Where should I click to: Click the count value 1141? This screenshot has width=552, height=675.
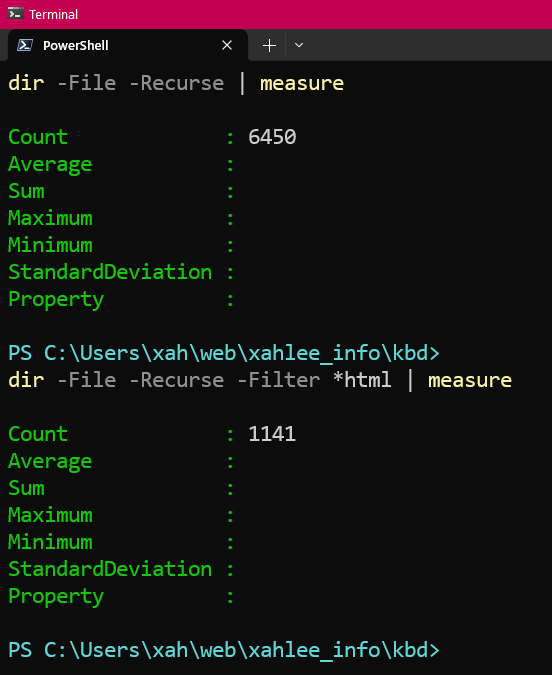(x=272, y=434)
